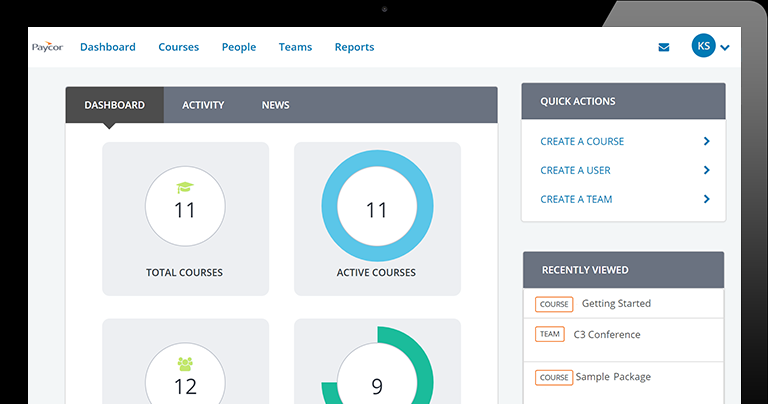Click the CREATE A TEAM link

(x=576, y=199)
